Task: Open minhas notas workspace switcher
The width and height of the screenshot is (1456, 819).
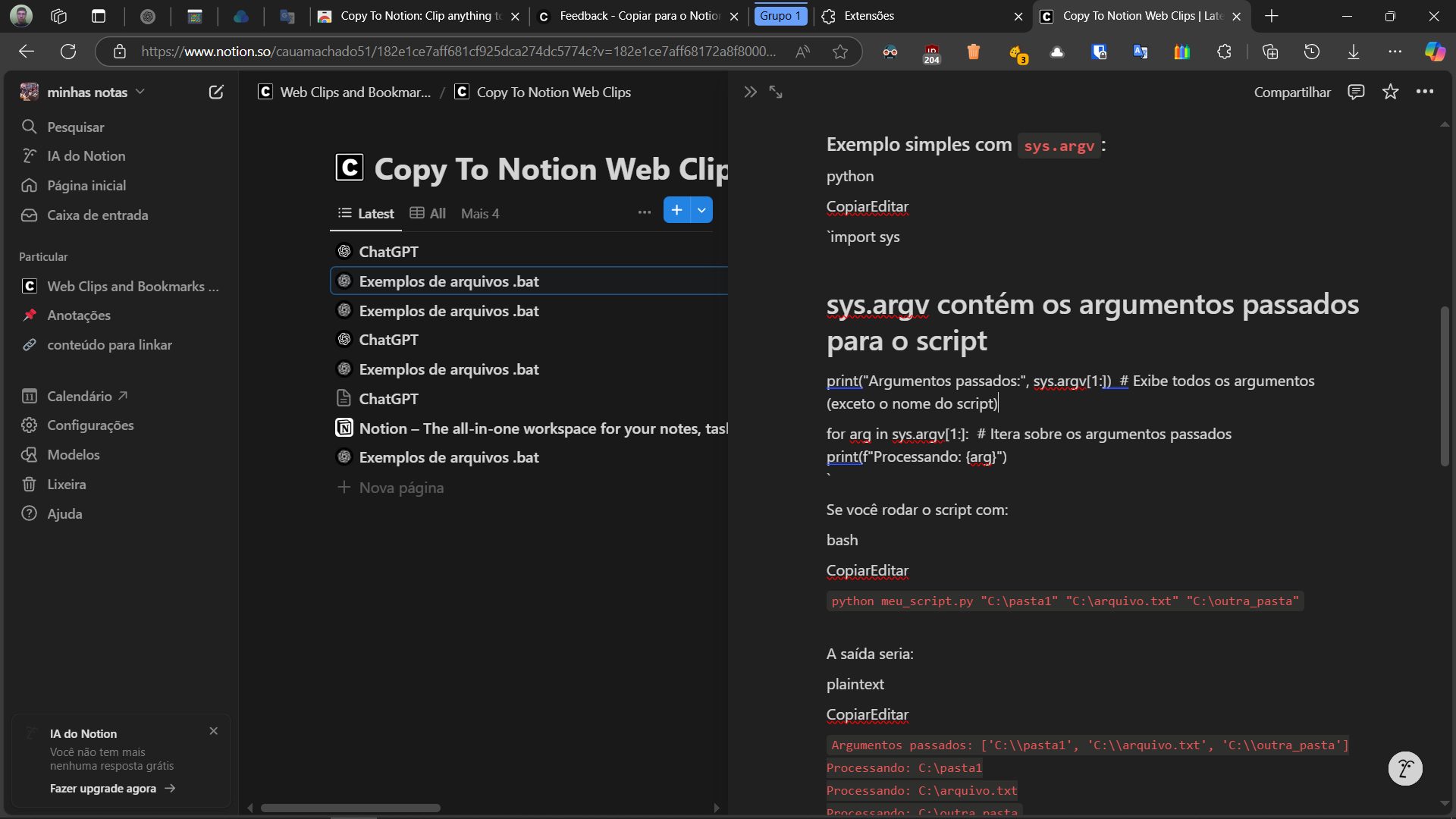Action: (83, 93)
